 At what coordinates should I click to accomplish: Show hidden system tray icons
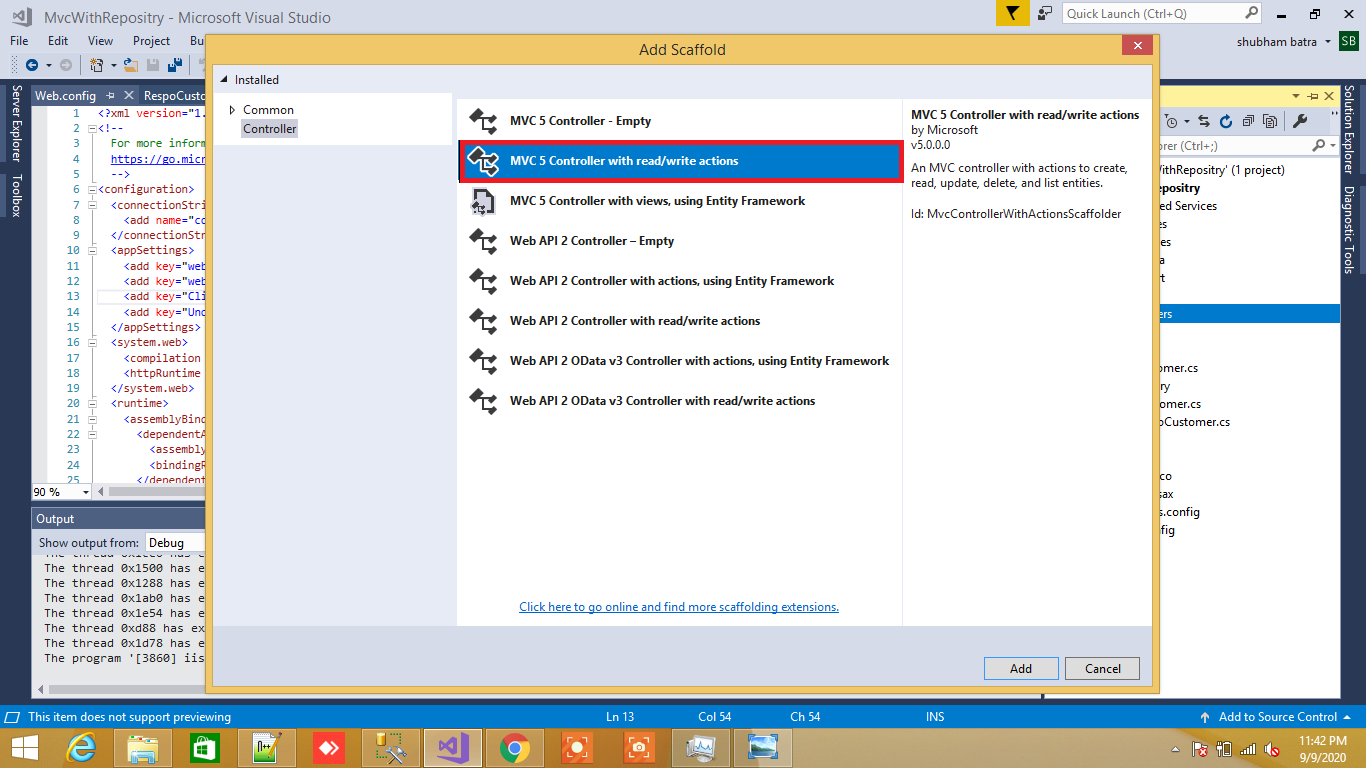point(1175,749)
